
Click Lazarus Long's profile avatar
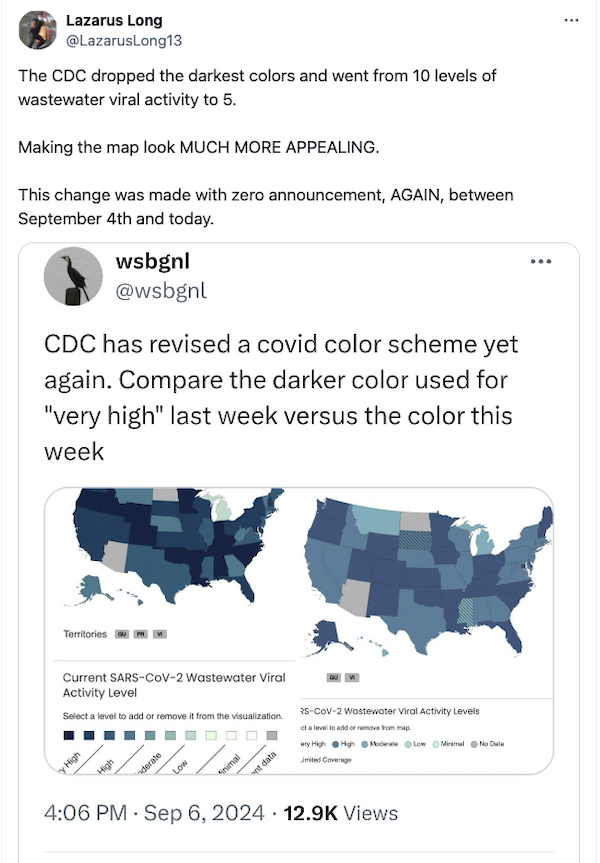pyautogui.click(x=38, y=30)
